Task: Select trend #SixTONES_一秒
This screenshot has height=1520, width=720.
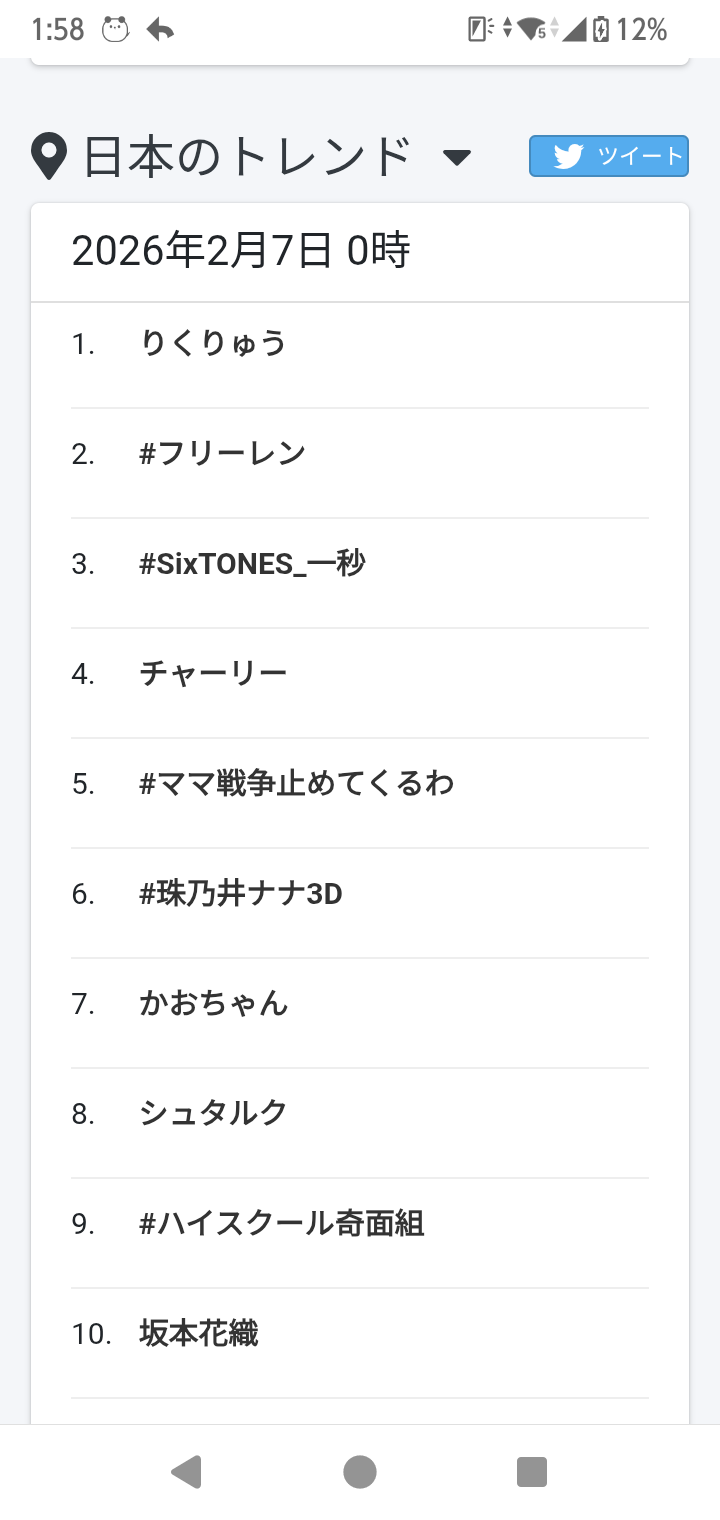Action: (253, 564)
